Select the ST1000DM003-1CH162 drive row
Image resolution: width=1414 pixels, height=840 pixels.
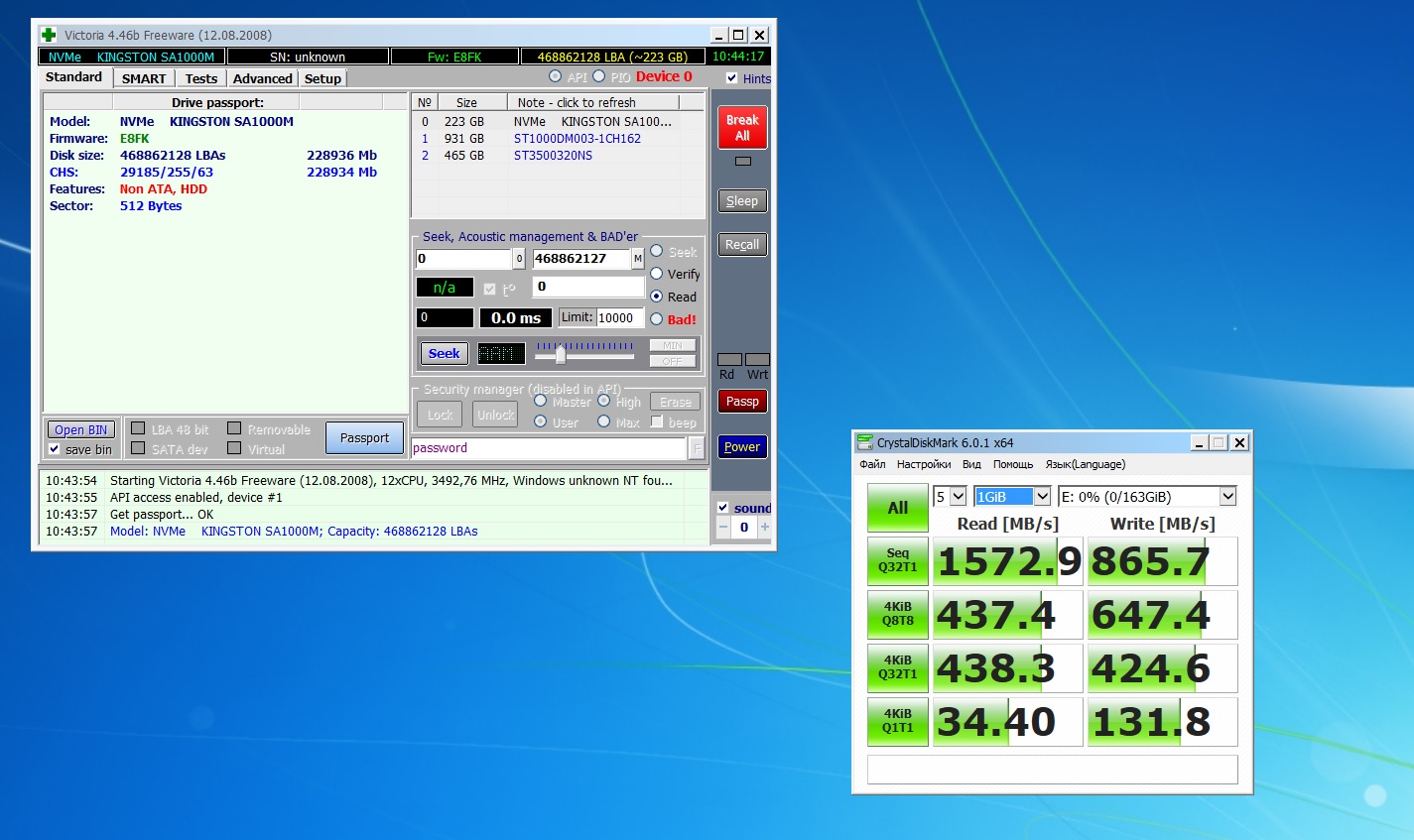pyautogui.click(x=557, y=139)
